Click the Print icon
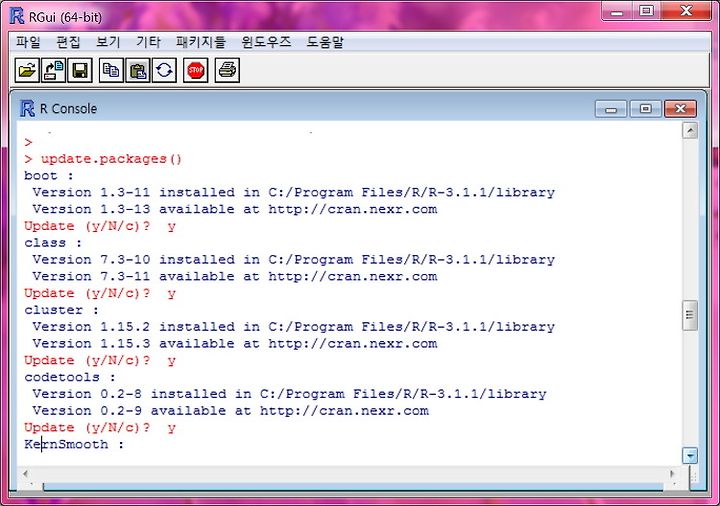The height and width of the screenshot is (506, 720). (227, 70)
